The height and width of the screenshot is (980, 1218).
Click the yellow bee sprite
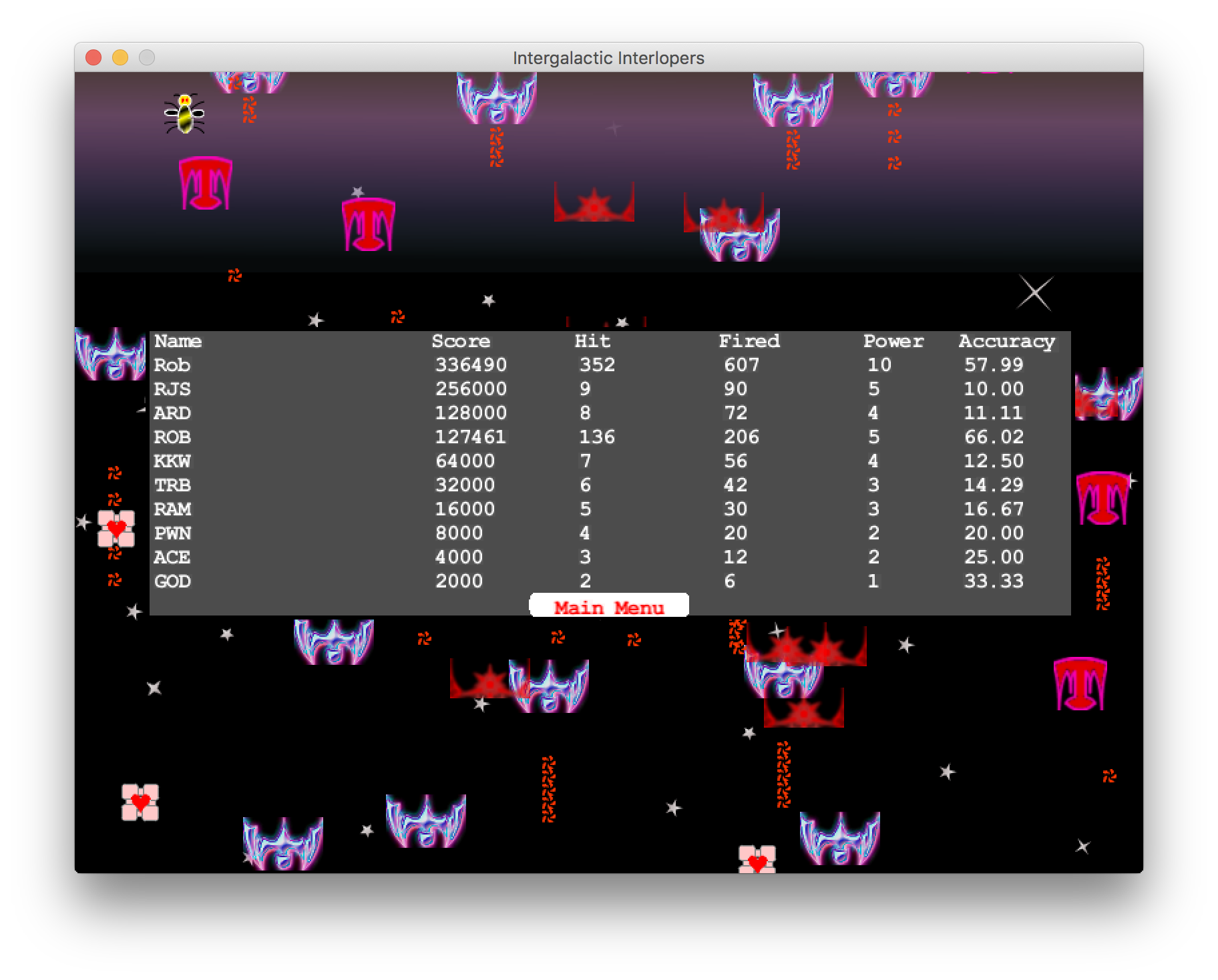[184, 113]
